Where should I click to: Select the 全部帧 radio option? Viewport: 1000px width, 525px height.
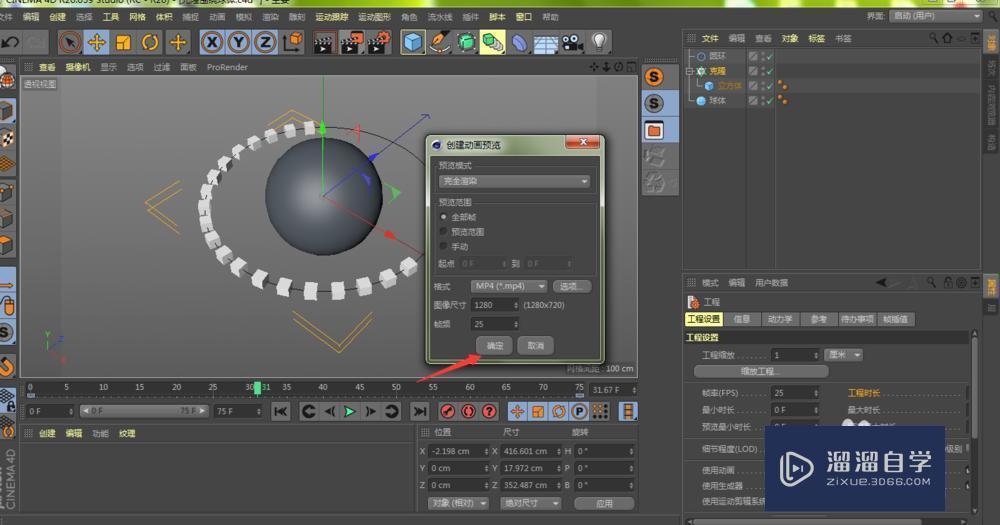pos(444,218)
